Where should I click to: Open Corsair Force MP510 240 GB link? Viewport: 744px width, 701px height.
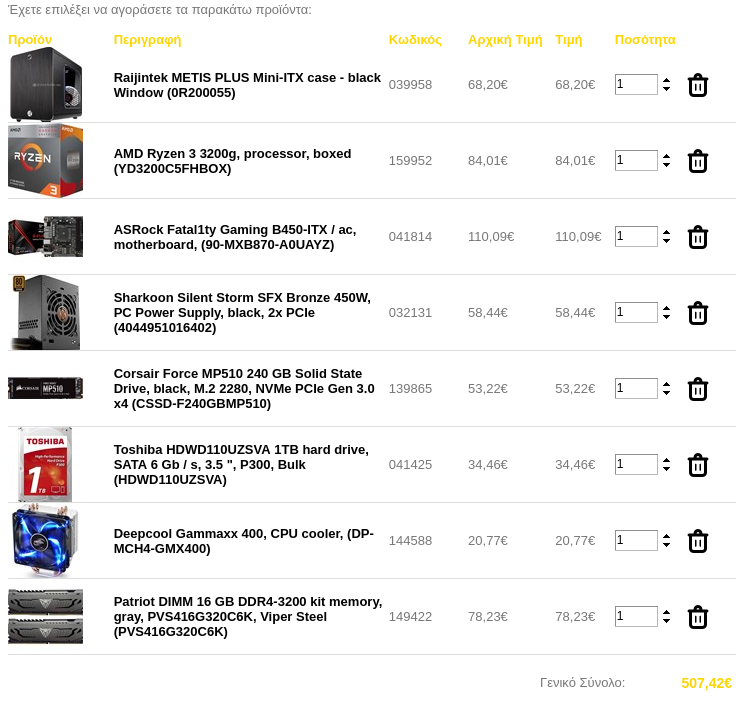click(x=244, y=388)
